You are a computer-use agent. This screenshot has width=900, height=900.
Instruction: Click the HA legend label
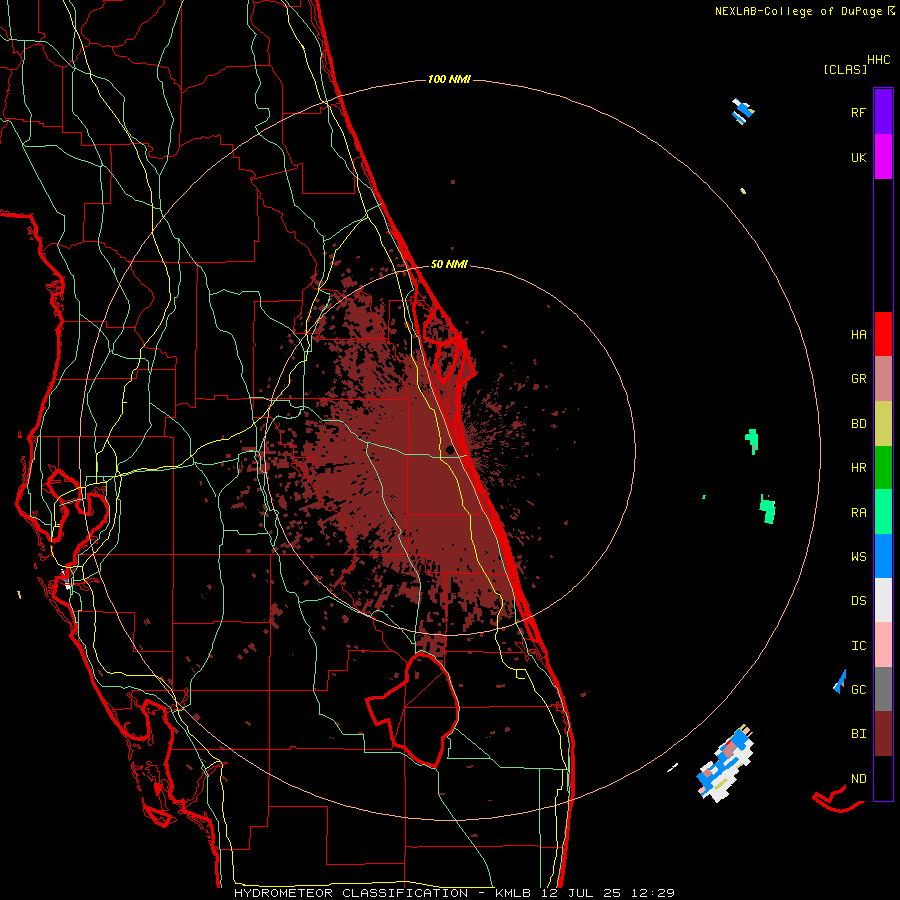point(858,335)
